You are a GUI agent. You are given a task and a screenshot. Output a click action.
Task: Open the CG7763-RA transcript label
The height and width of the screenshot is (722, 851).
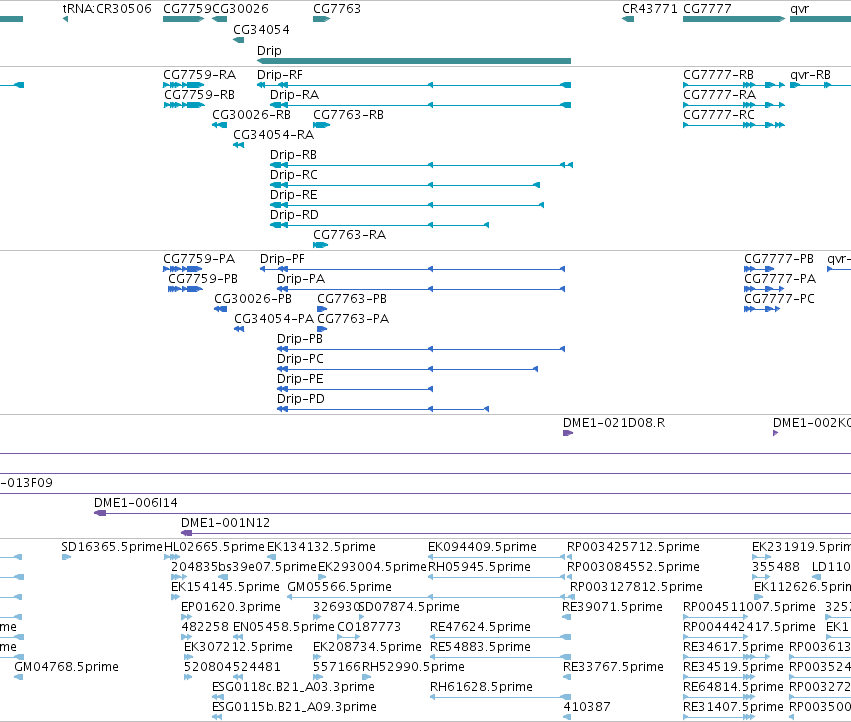point(350,235)
